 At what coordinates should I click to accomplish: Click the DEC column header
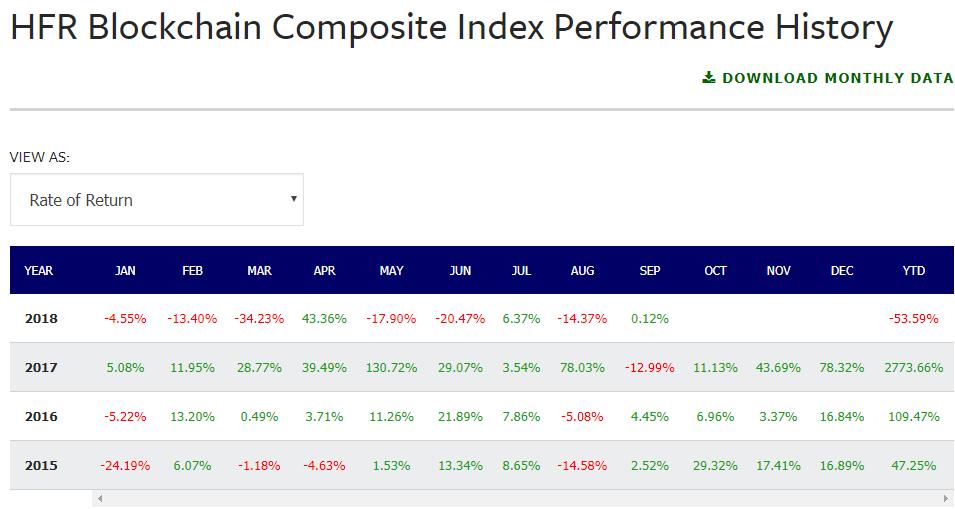842,270
